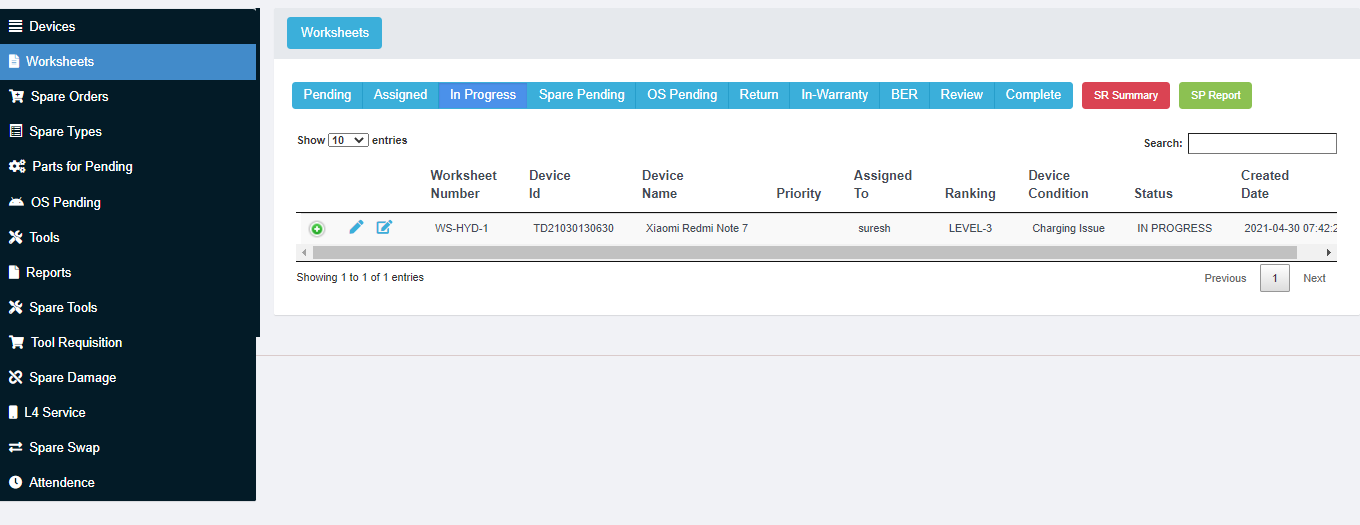Select the L4 Service sidebar icon

pos(14,412)
